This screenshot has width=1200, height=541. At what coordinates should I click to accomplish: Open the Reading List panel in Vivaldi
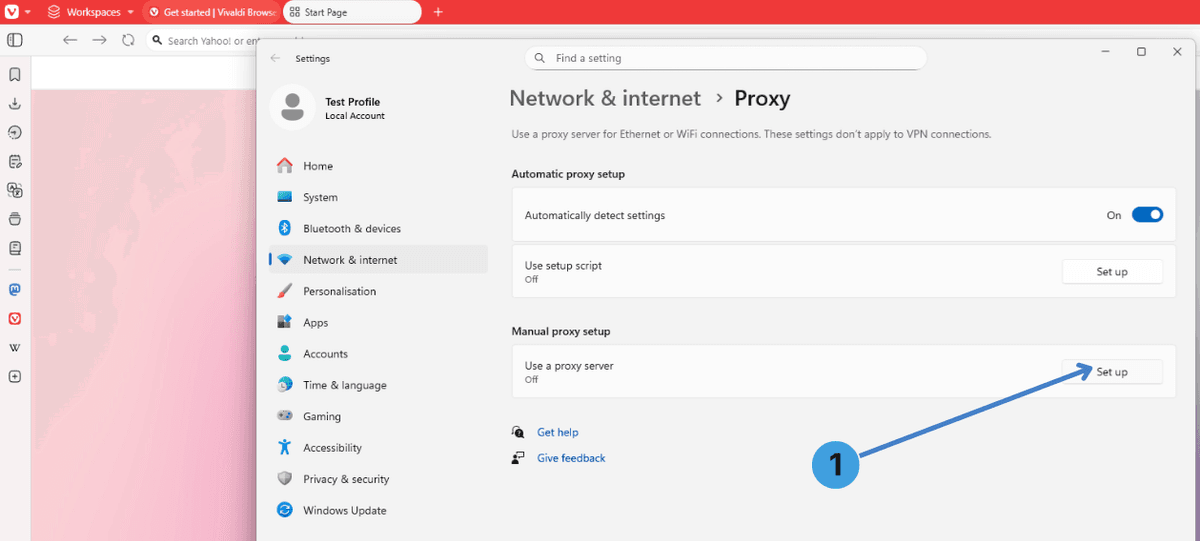[15, 247]
